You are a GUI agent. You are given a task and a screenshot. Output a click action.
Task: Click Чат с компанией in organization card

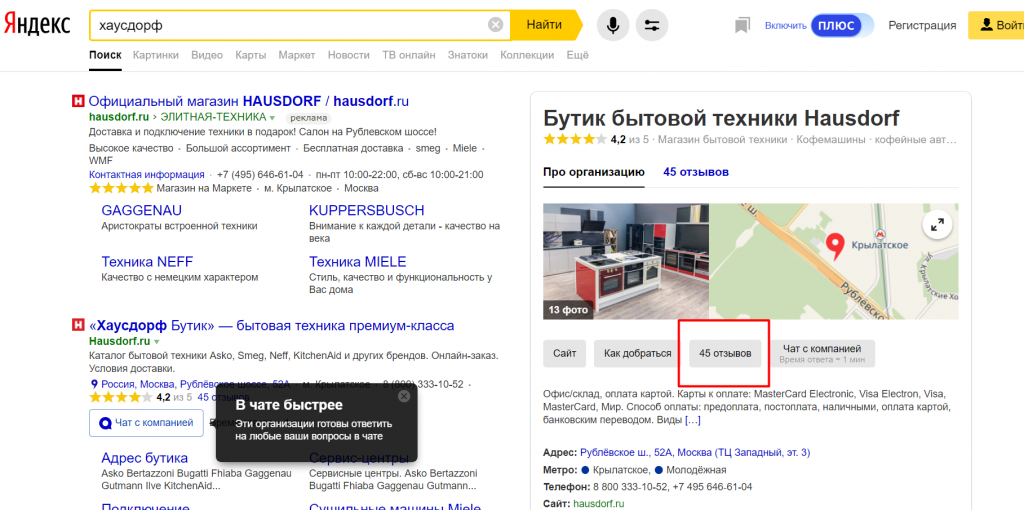coord(822,353)
